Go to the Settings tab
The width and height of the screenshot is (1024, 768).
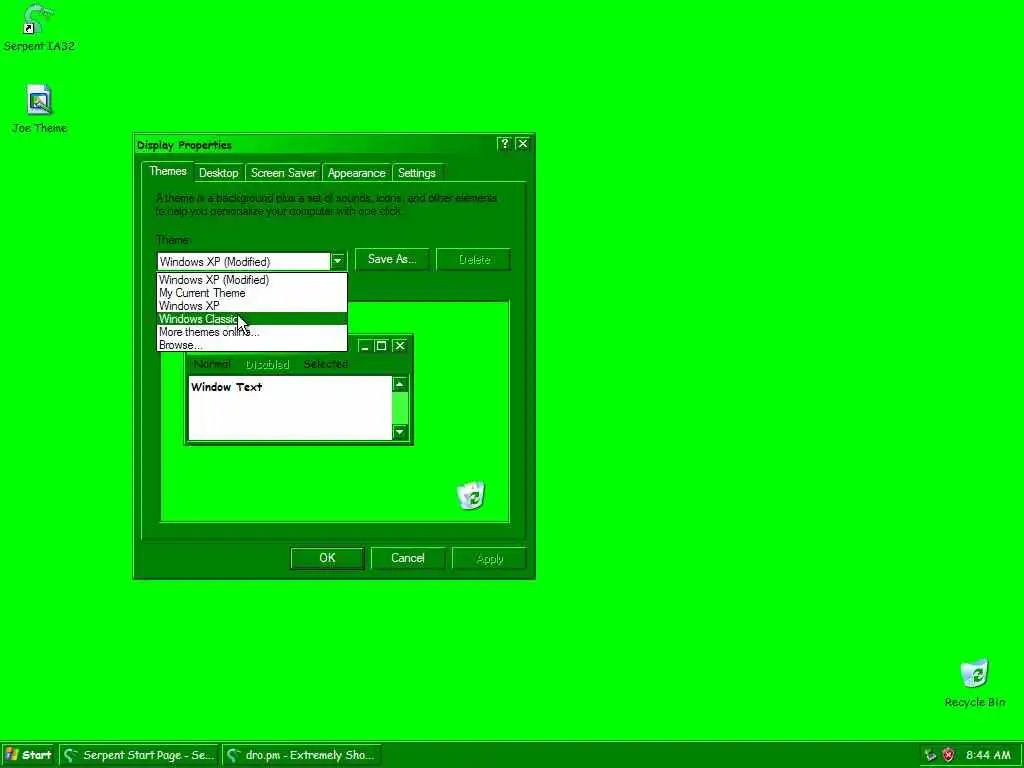[x=417, y=173]
